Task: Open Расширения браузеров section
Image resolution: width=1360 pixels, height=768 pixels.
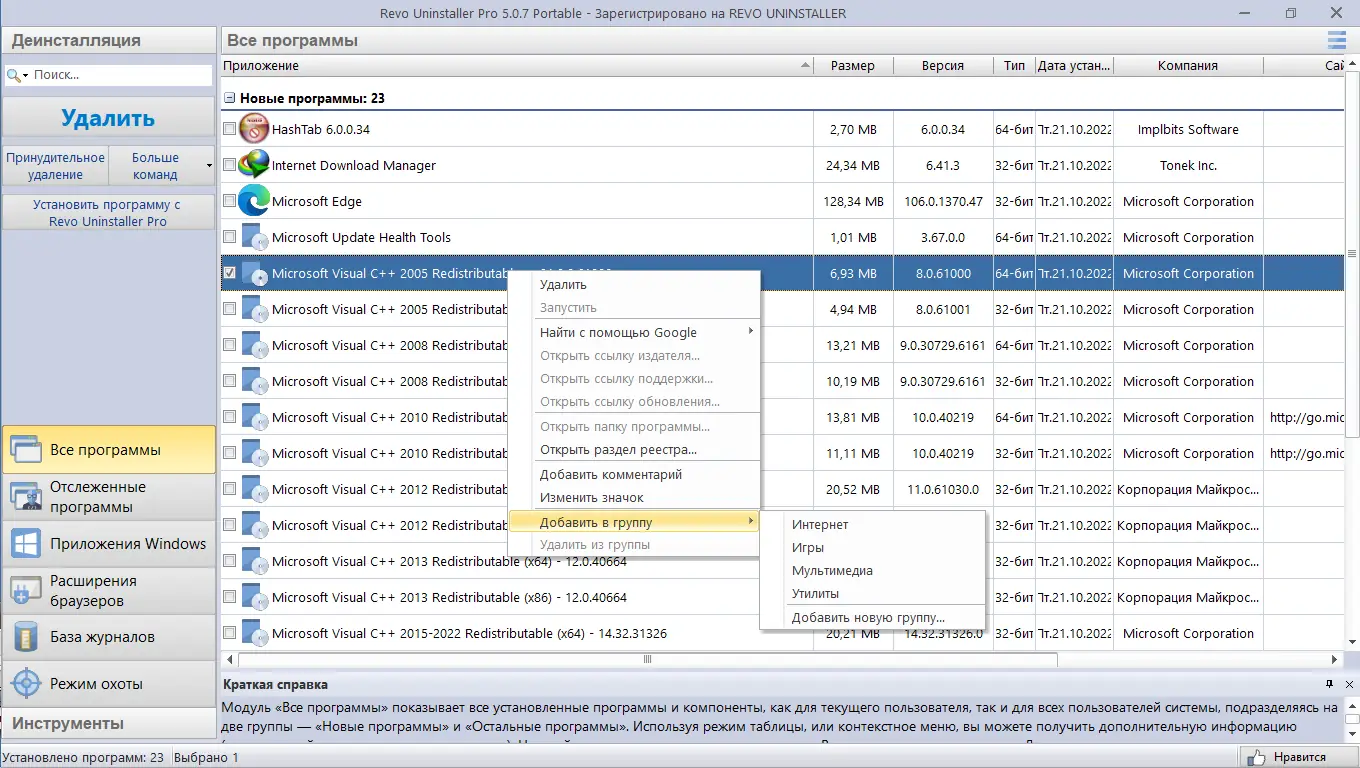Action: (108, 590)
